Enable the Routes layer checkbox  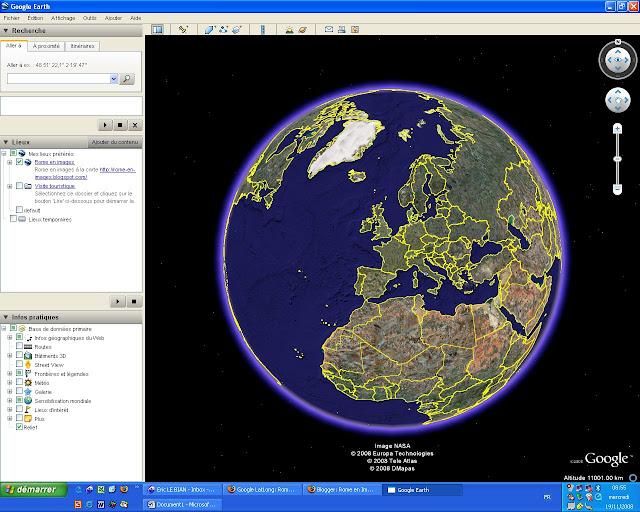coord(19,346)
